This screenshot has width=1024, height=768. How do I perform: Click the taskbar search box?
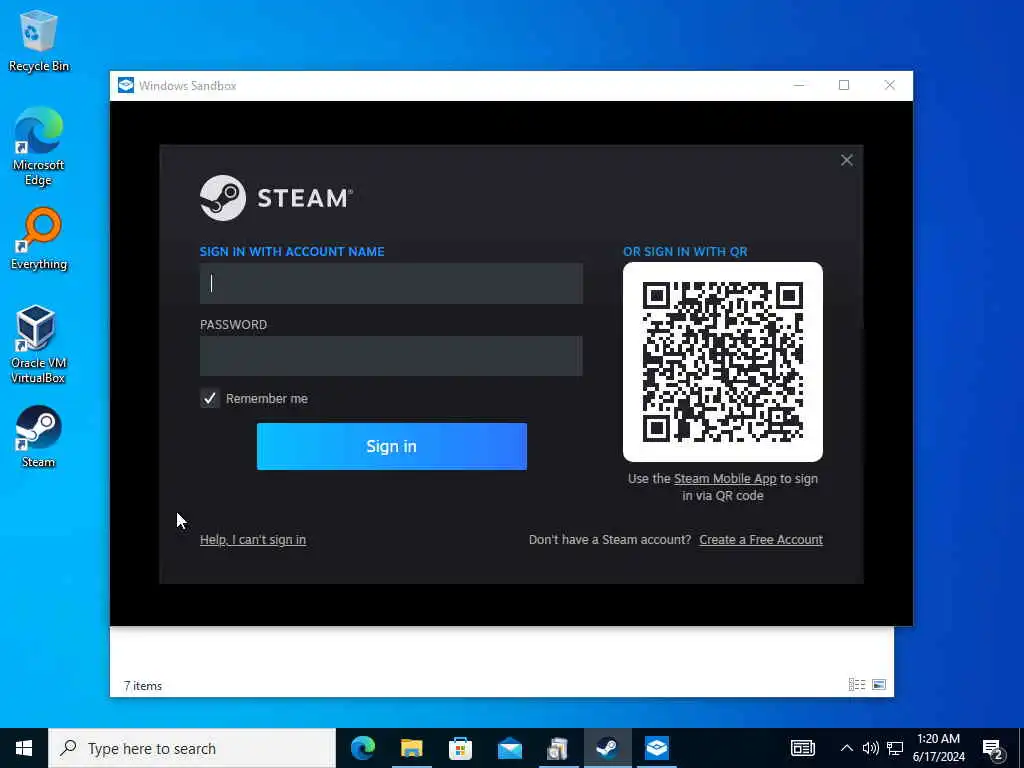coord(192,748)
